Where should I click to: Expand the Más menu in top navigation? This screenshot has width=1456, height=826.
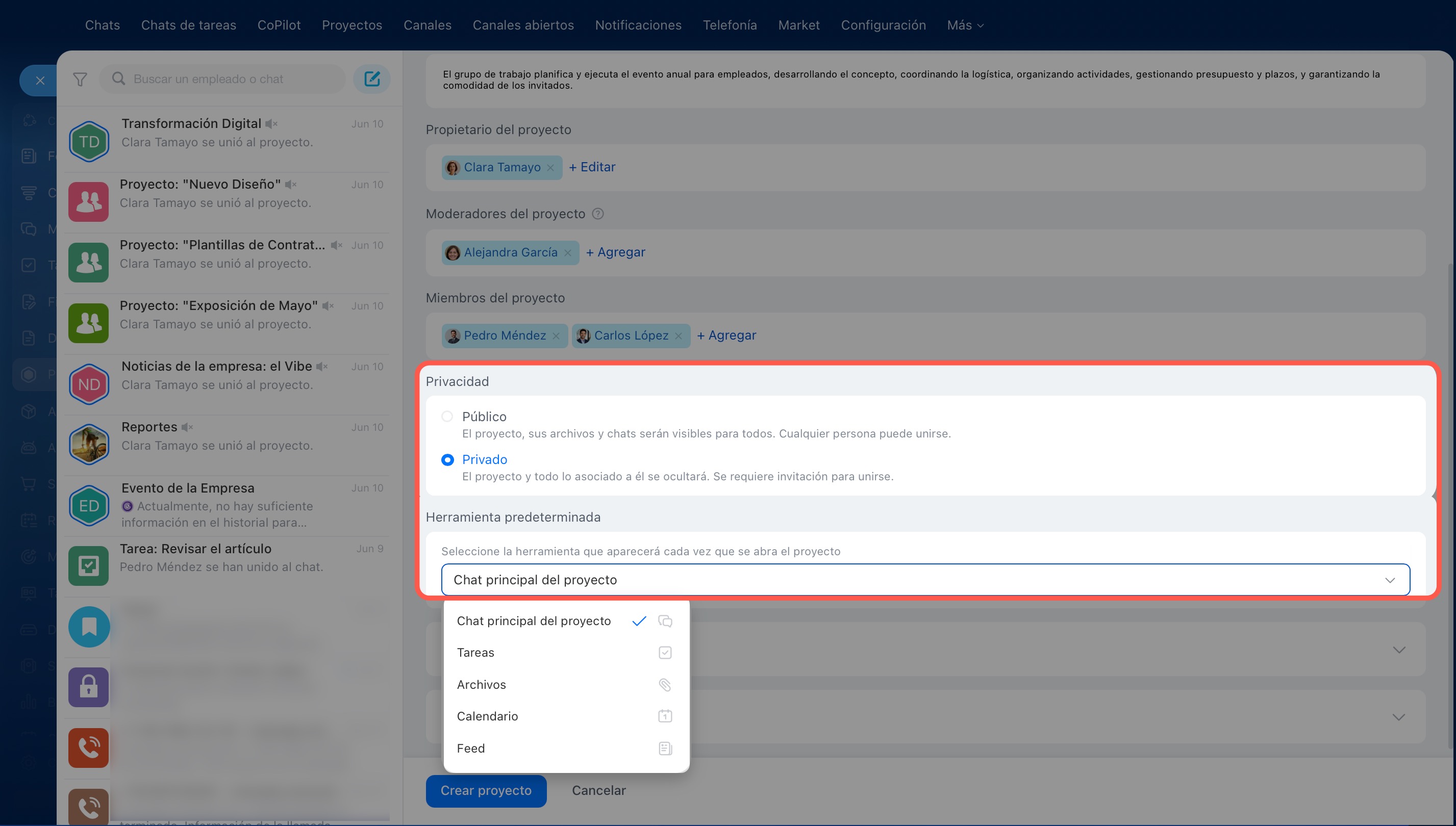pos(965,25)
